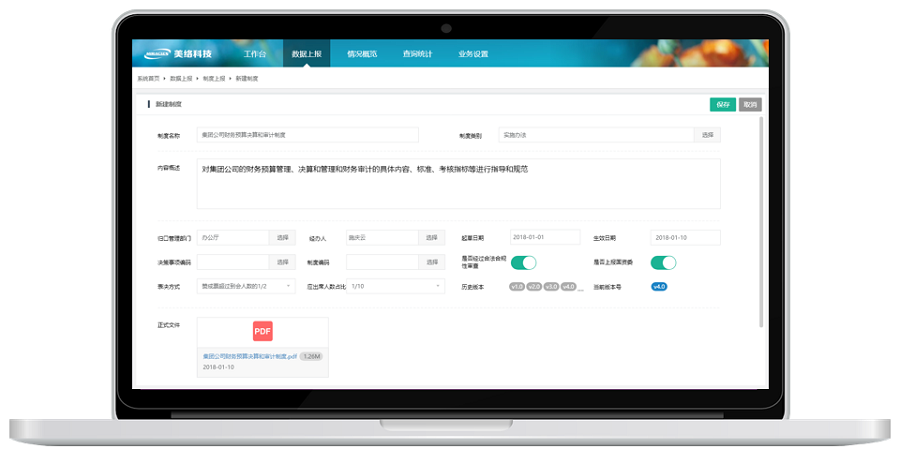Click 选择 next to 制度类别 field
The width and height of the screenshot is (900, 464).
[x=708, y=134]
